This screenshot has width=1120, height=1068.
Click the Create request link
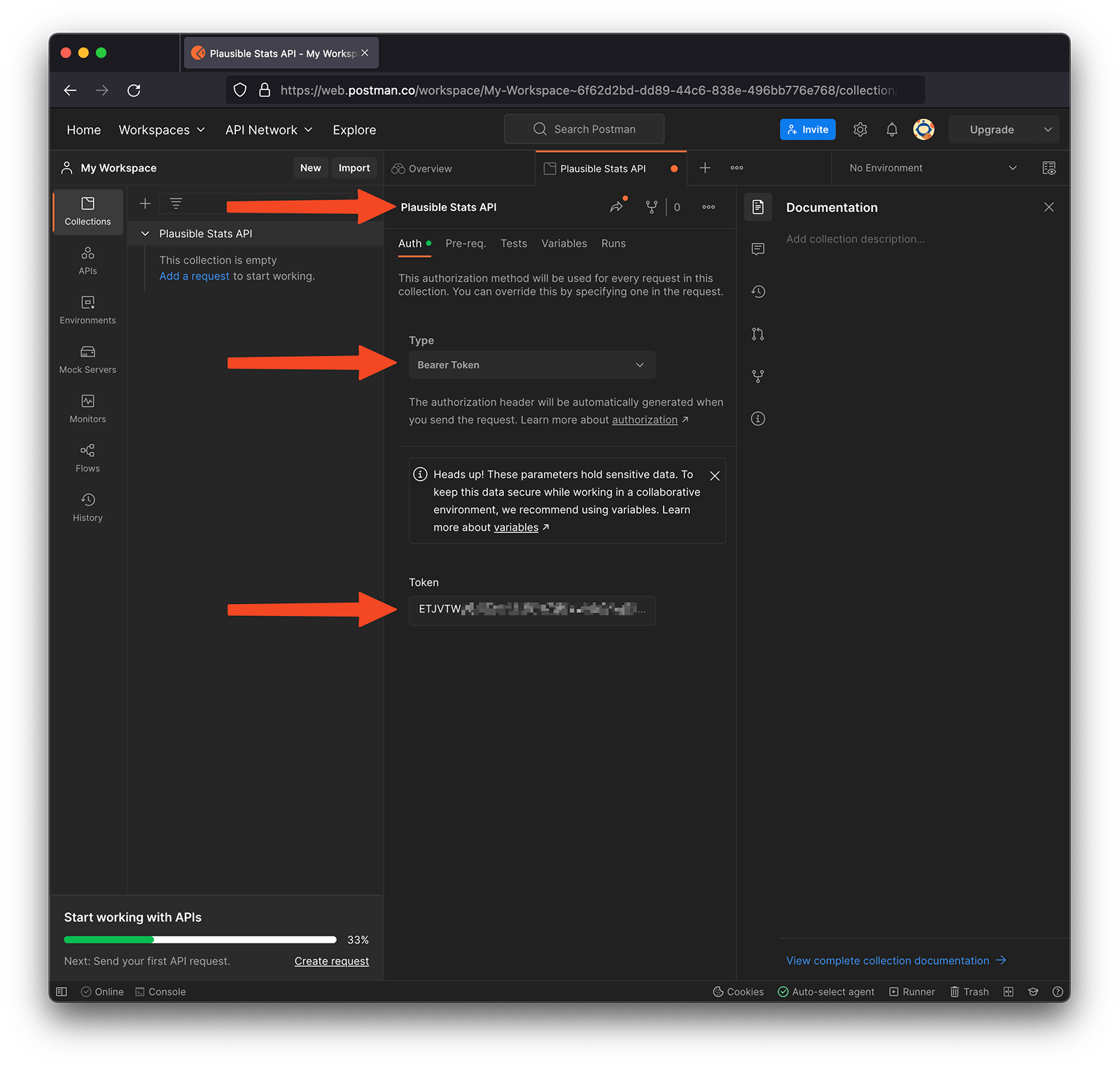coord(332,962)
